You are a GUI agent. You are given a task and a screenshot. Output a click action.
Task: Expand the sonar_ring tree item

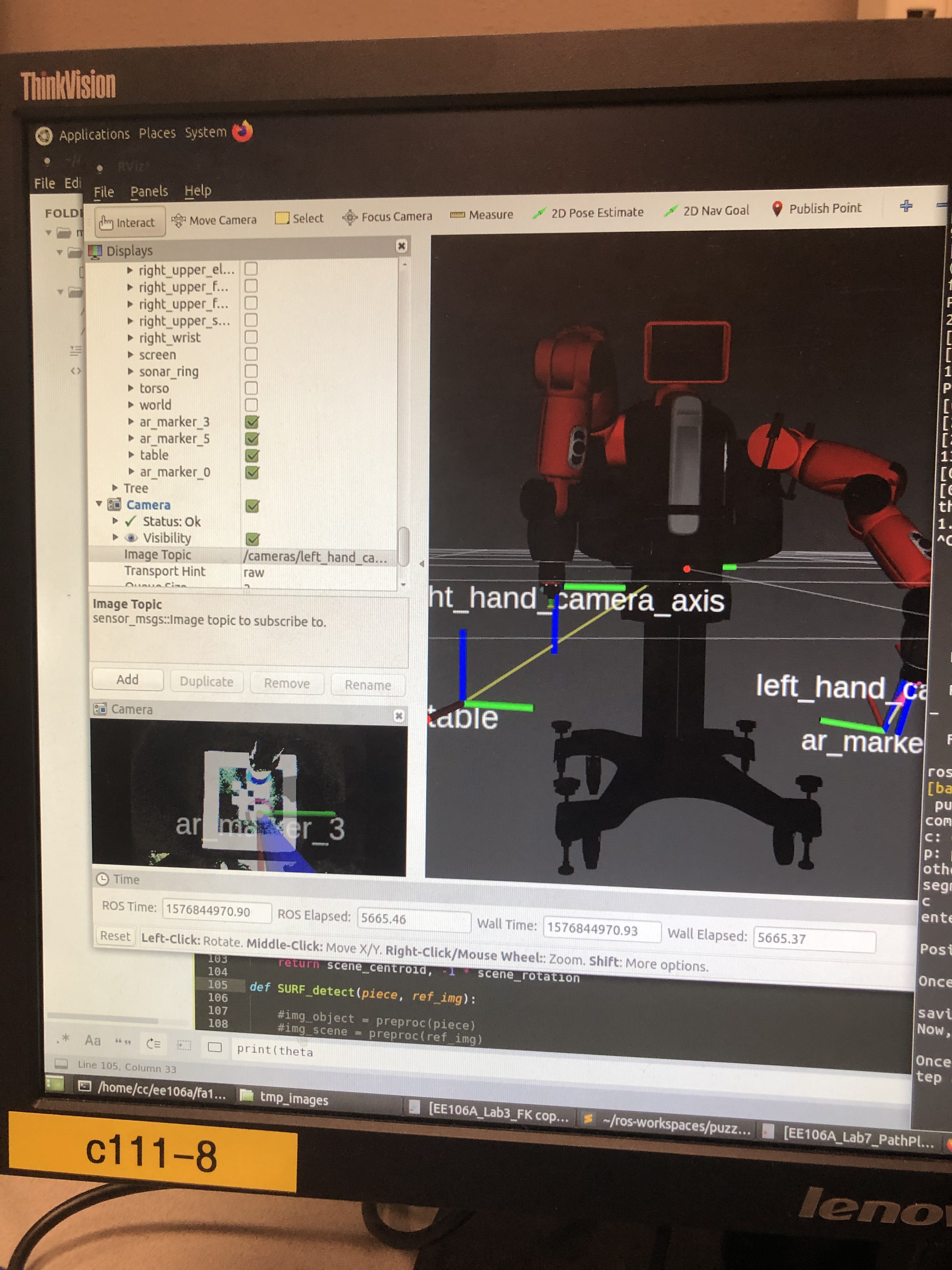pyautogui.click(x=130, y=371)
